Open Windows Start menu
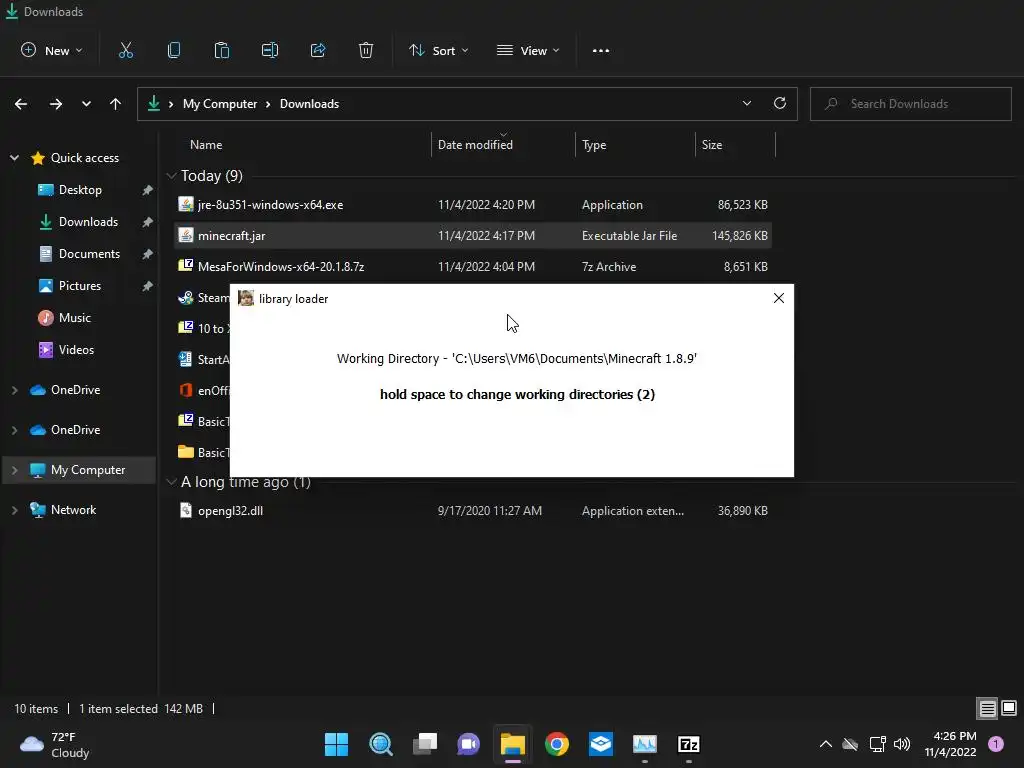The image size is (1024, 768). coord(336,744)
